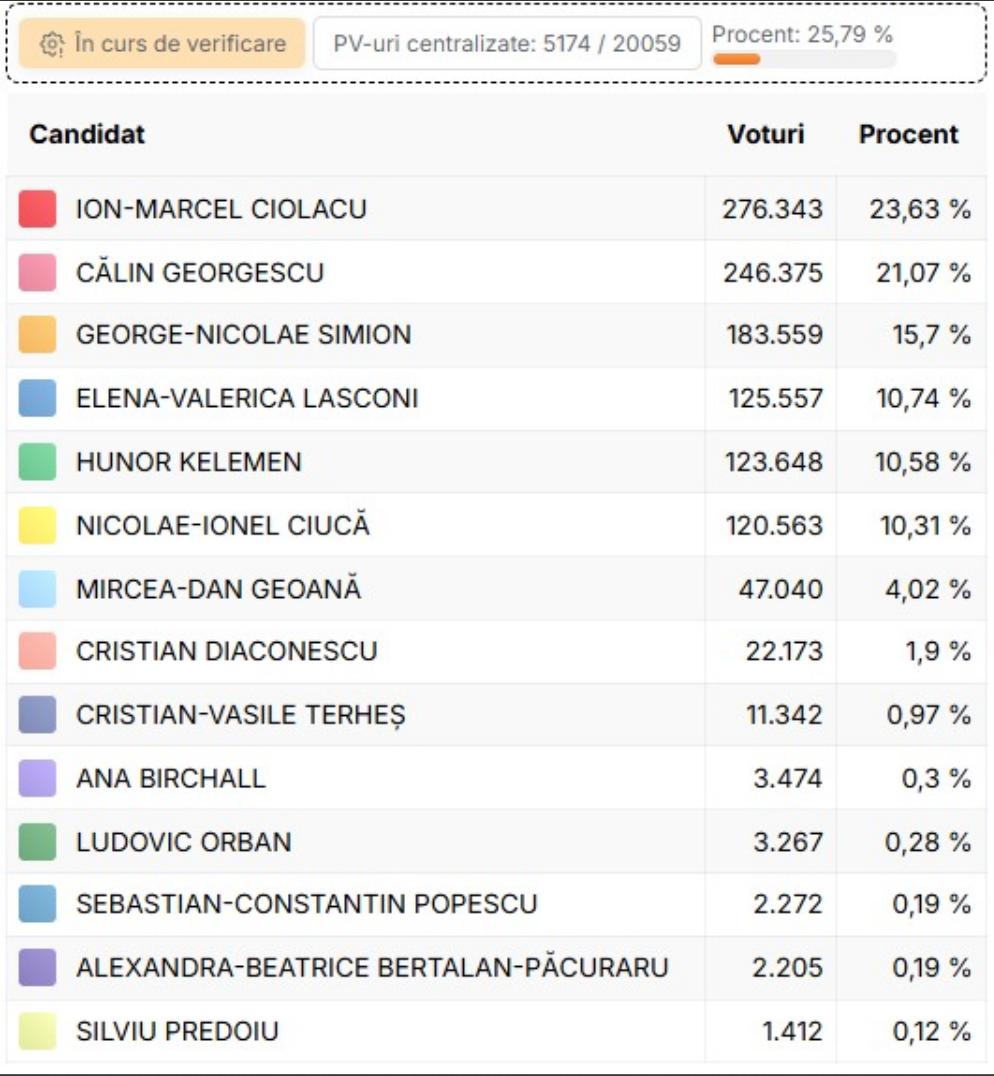
Task: Select the Cristian-Vasile Terheș candidate name
Action: 241,715
